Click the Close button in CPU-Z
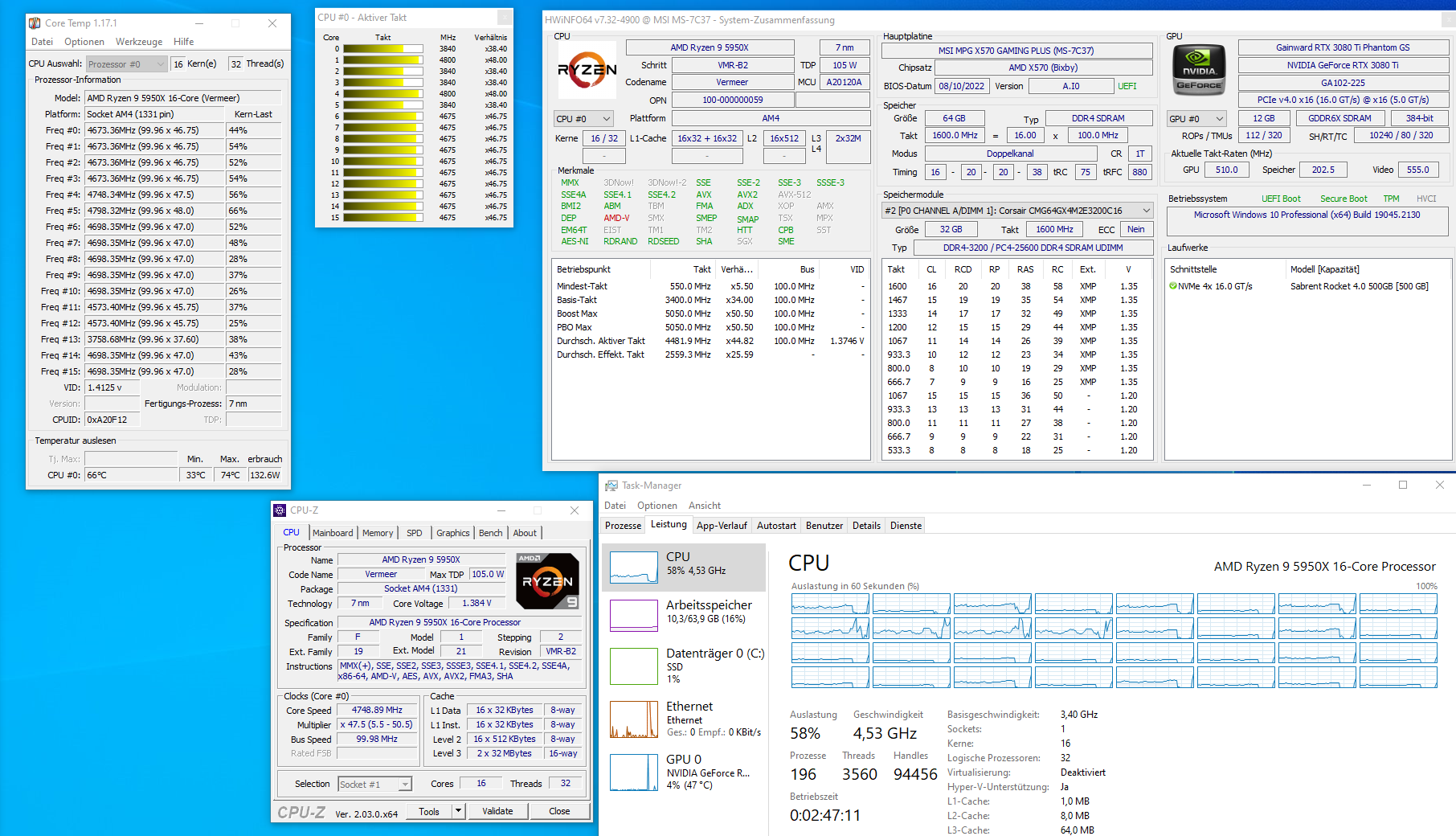 (x=559, y=811)
